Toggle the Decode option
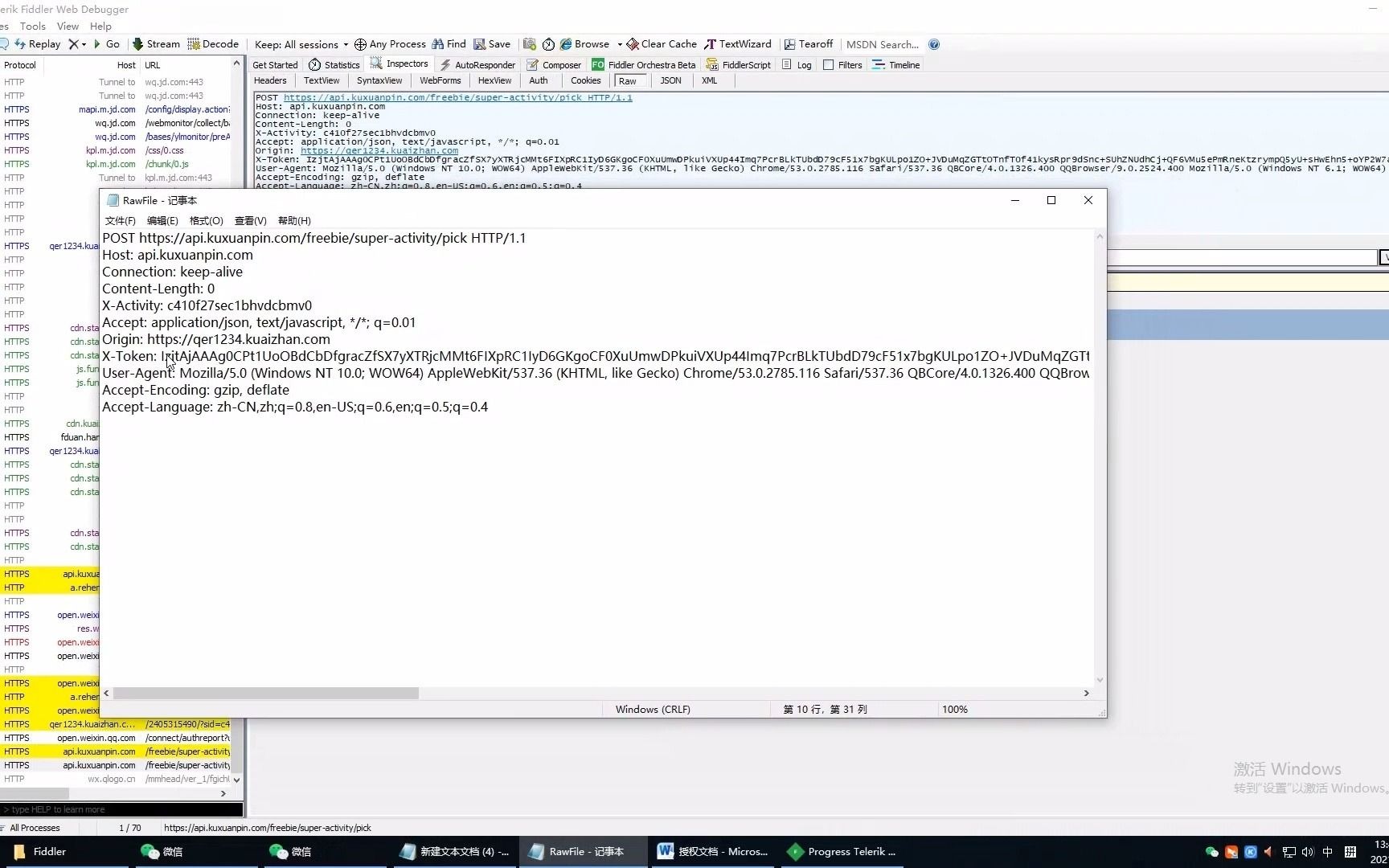 point(213,44)
